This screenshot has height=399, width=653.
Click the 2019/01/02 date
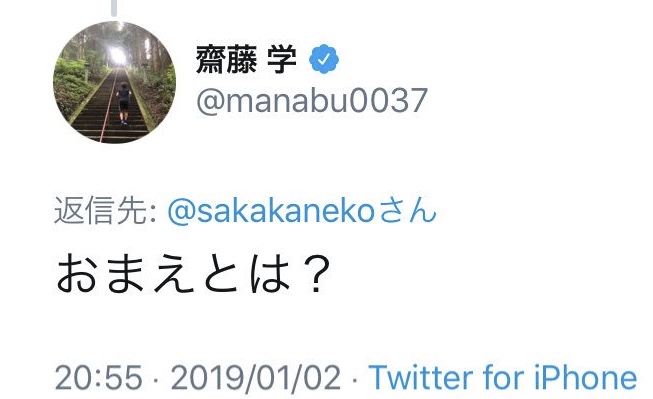pyautogui.click(x=256, y=378)
